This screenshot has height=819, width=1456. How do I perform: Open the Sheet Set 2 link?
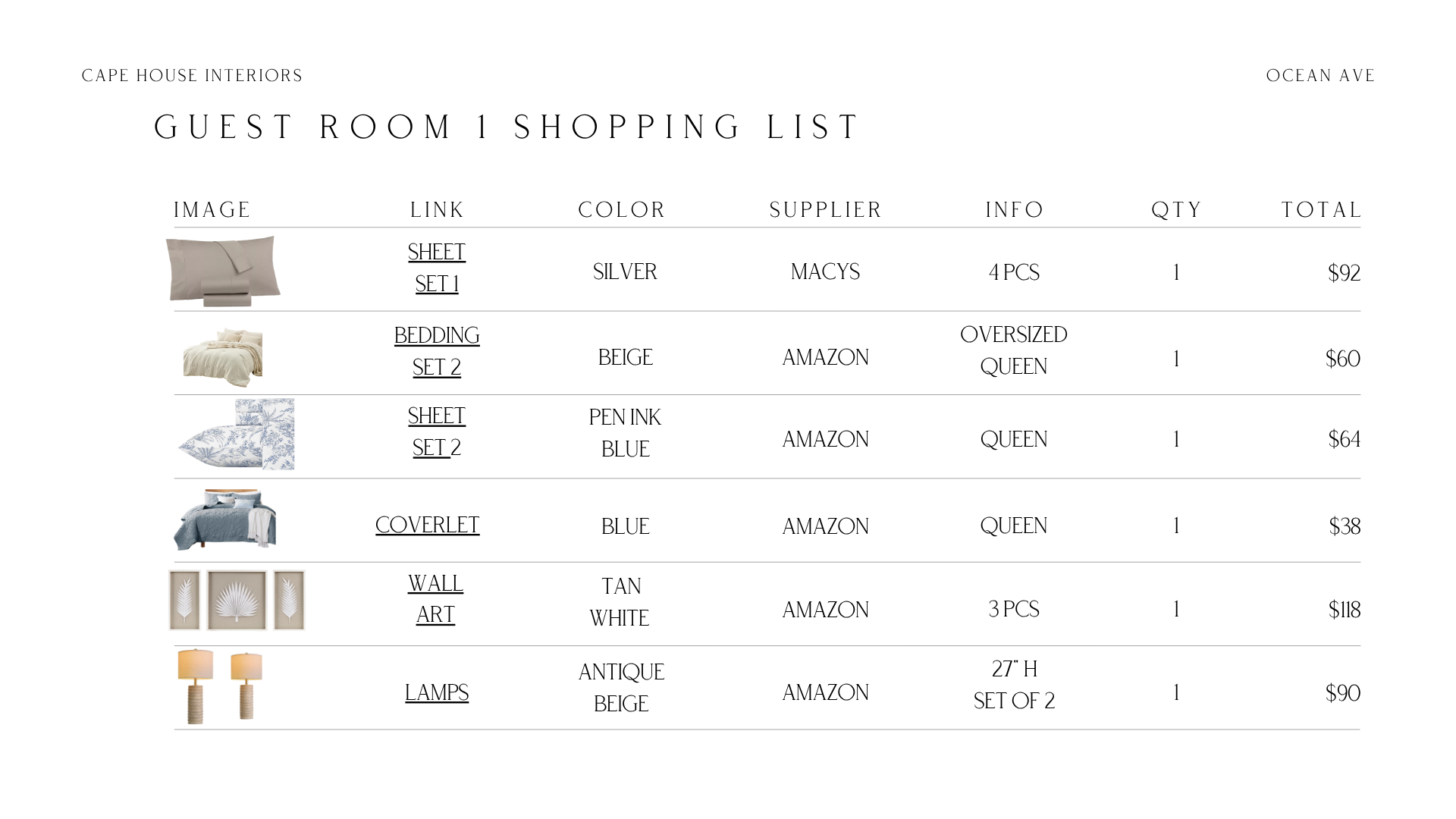437,431
